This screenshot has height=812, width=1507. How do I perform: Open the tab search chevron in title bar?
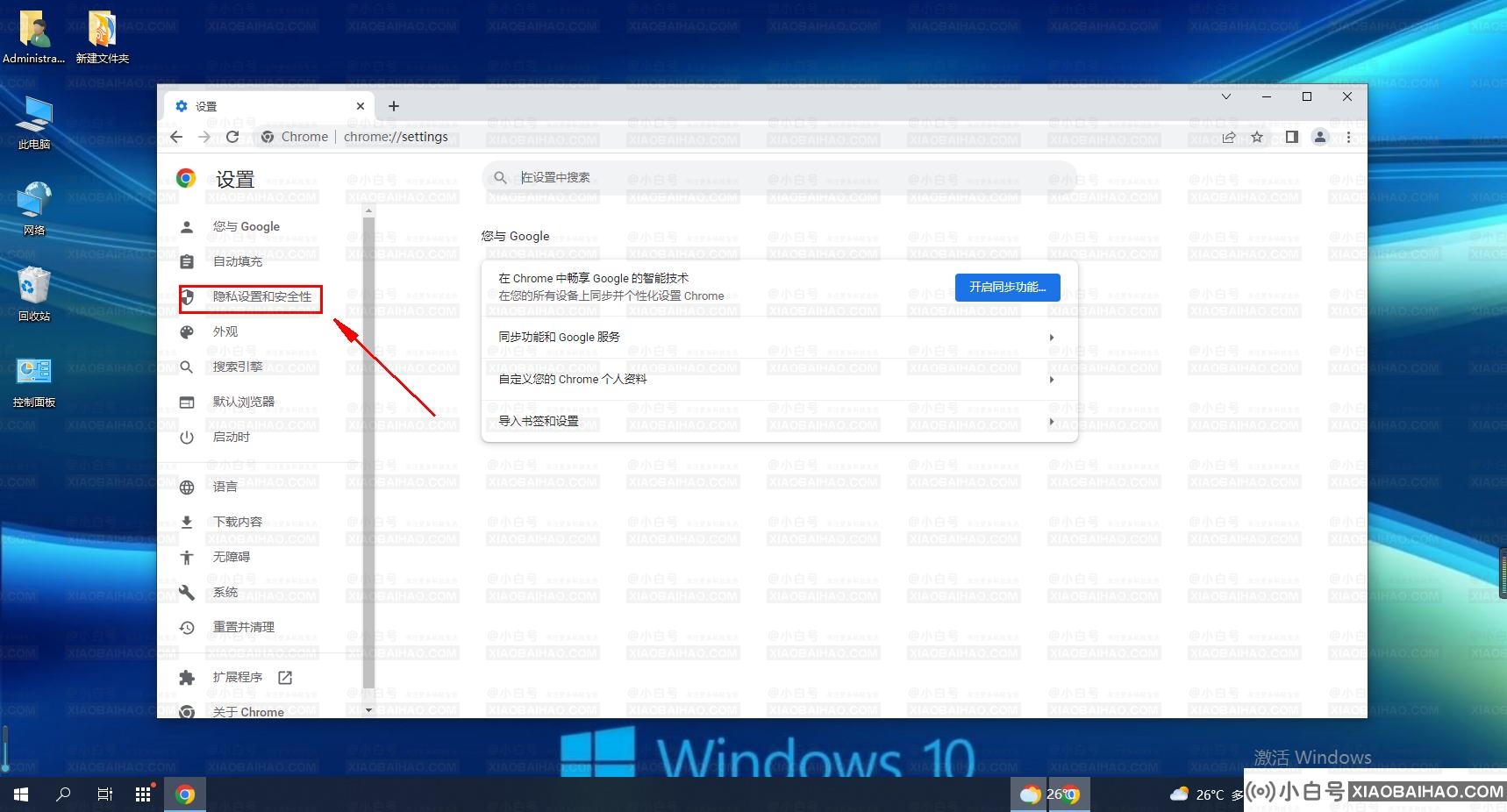pos(1226,96)
